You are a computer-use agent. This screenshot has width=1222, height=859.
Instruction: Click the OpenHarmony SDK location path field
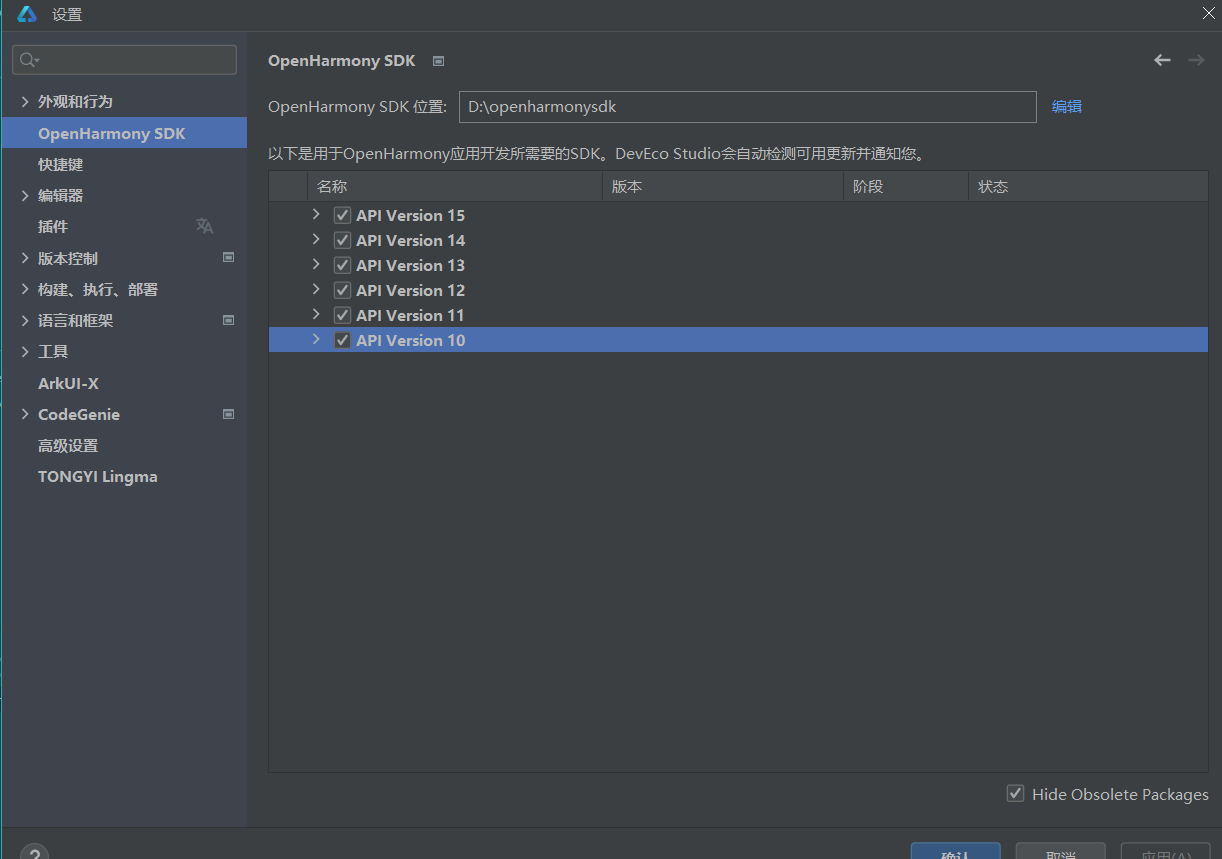point(748,106)
